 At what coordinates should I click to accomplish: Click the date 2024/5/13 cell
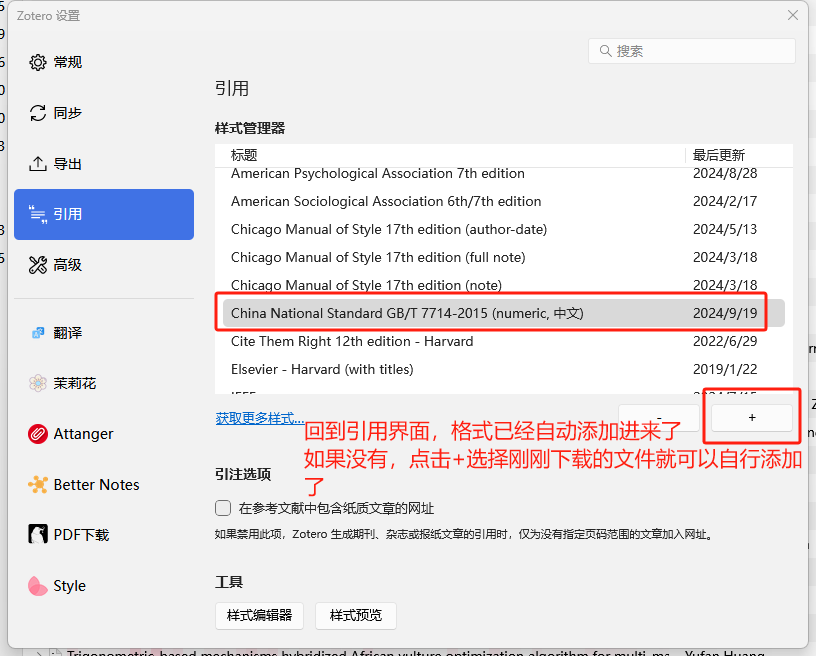[725, 229]
